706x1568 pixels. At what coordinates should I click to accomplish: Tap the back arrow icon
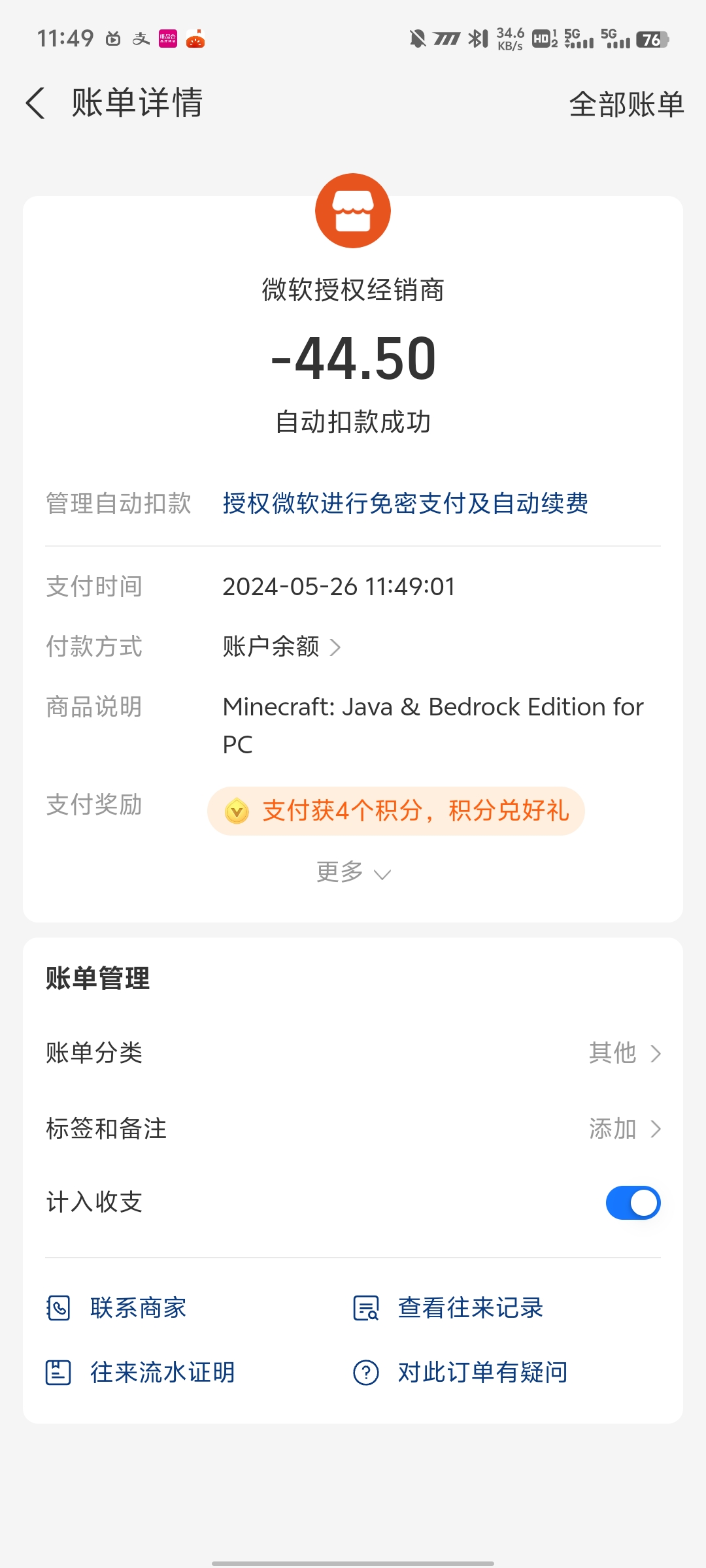click(35, 103)
